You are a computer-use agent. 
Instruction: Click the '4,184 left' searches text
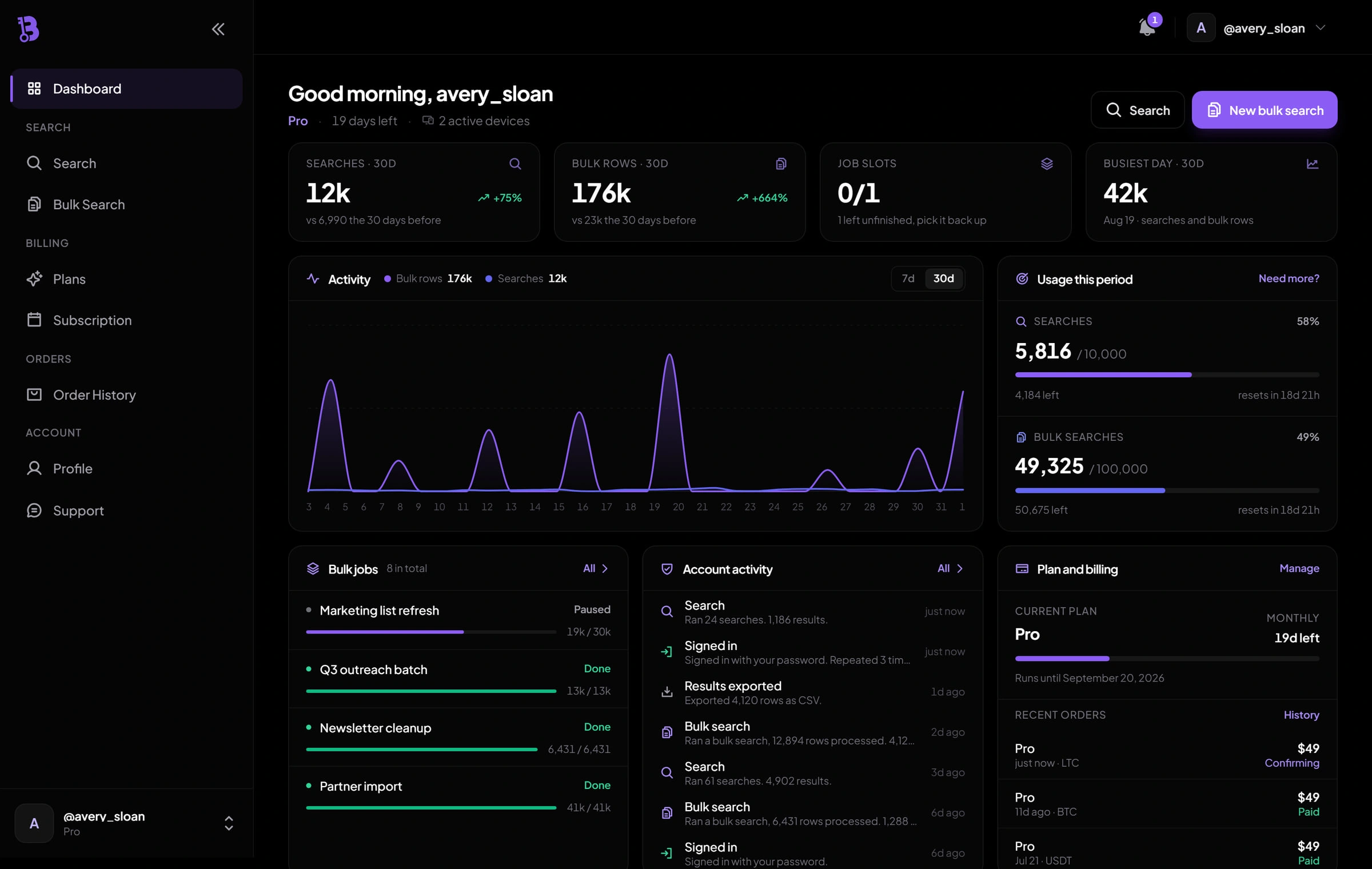click(1036, 395)
